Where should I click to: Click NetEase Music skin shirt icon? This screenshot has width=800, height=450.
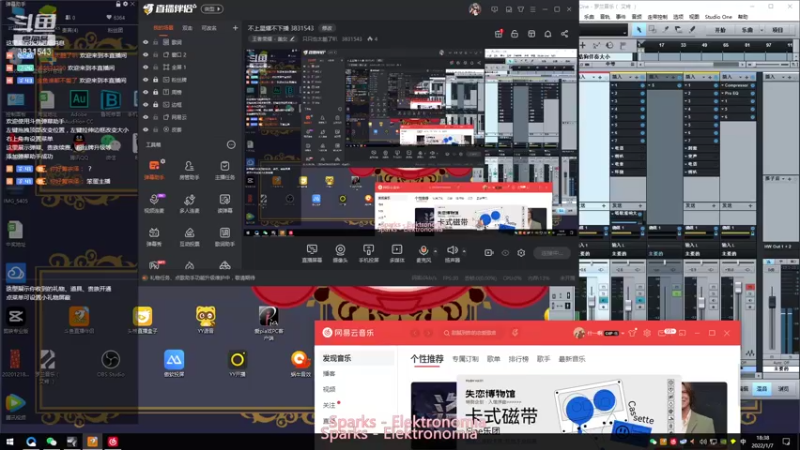(633, 333)
